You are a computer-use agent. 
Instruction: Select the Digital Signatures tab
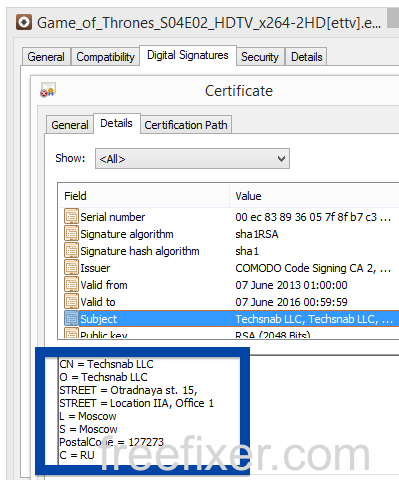(188, 55)
